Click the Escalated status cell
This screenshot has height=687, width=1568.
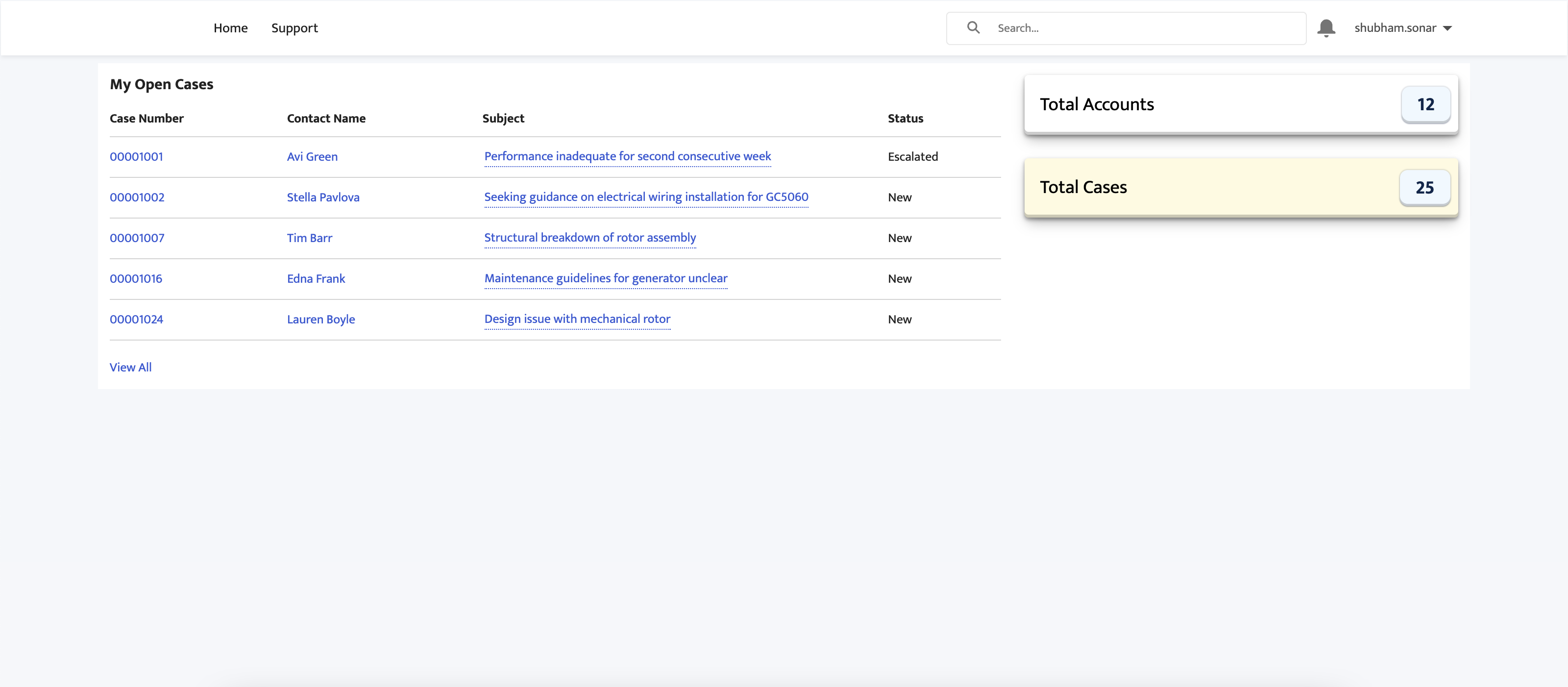pyautogui.click(x=912, y=156)
